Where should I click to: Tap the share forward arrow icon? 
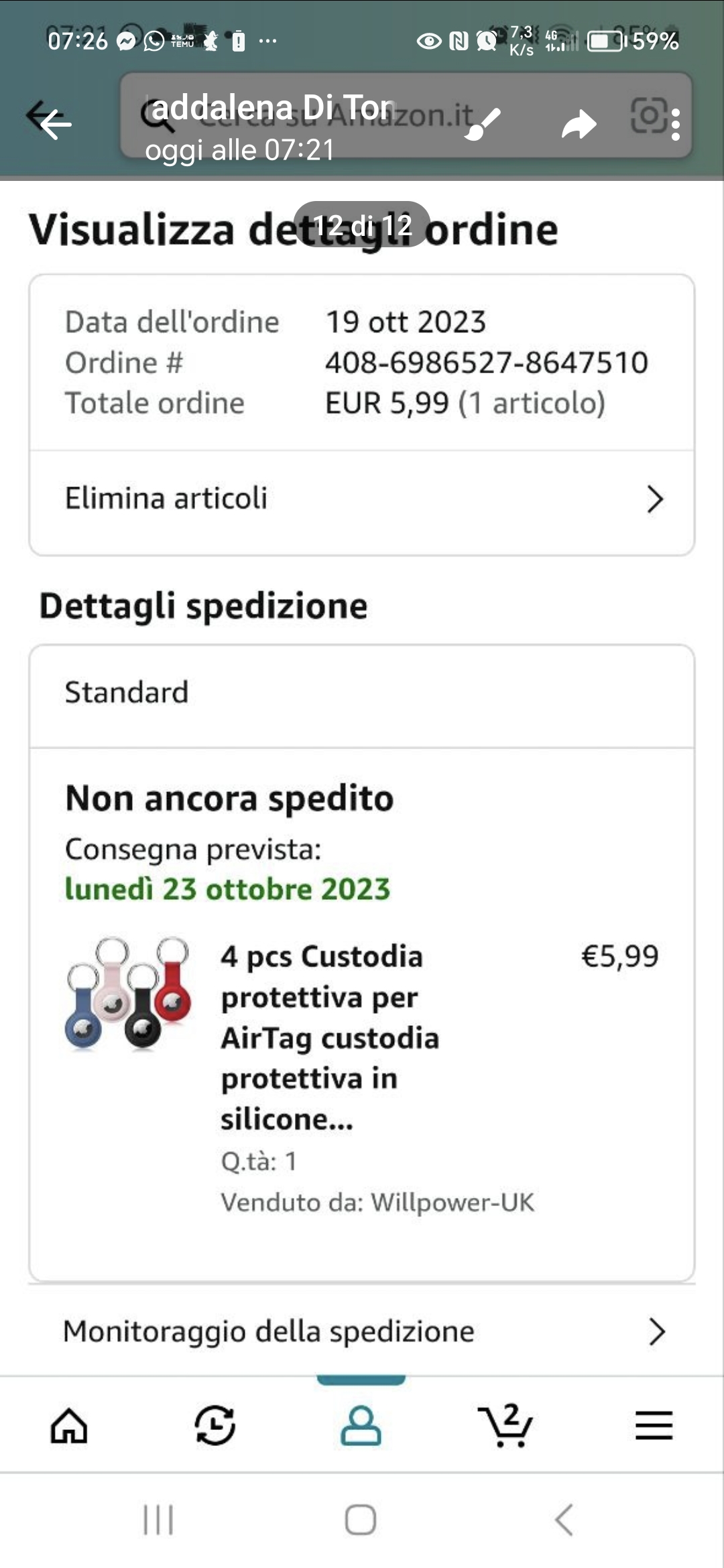(579, 125)
